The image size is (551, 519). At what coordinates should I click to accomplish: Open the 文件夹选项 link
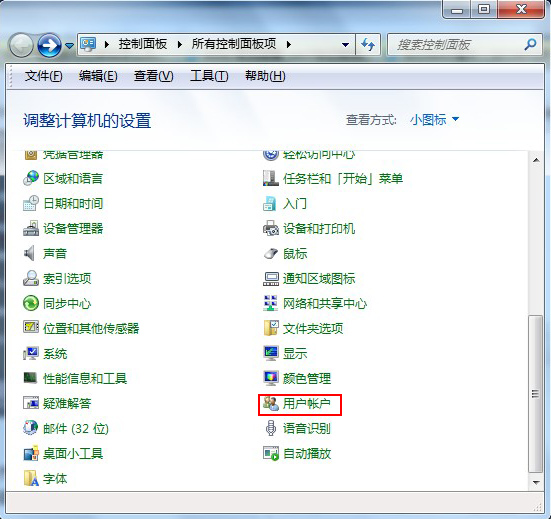pyautogui.click(x=313, y=329)
